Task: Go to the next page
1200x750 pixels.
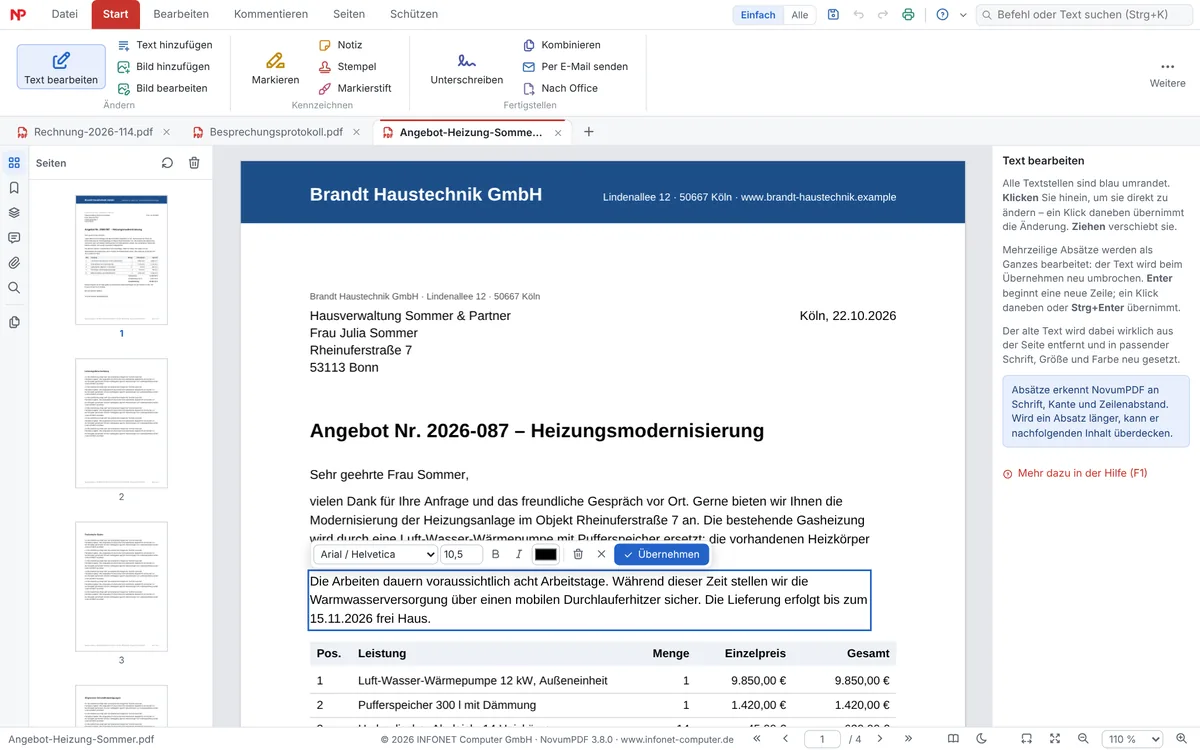Action: tap(880, 739)
